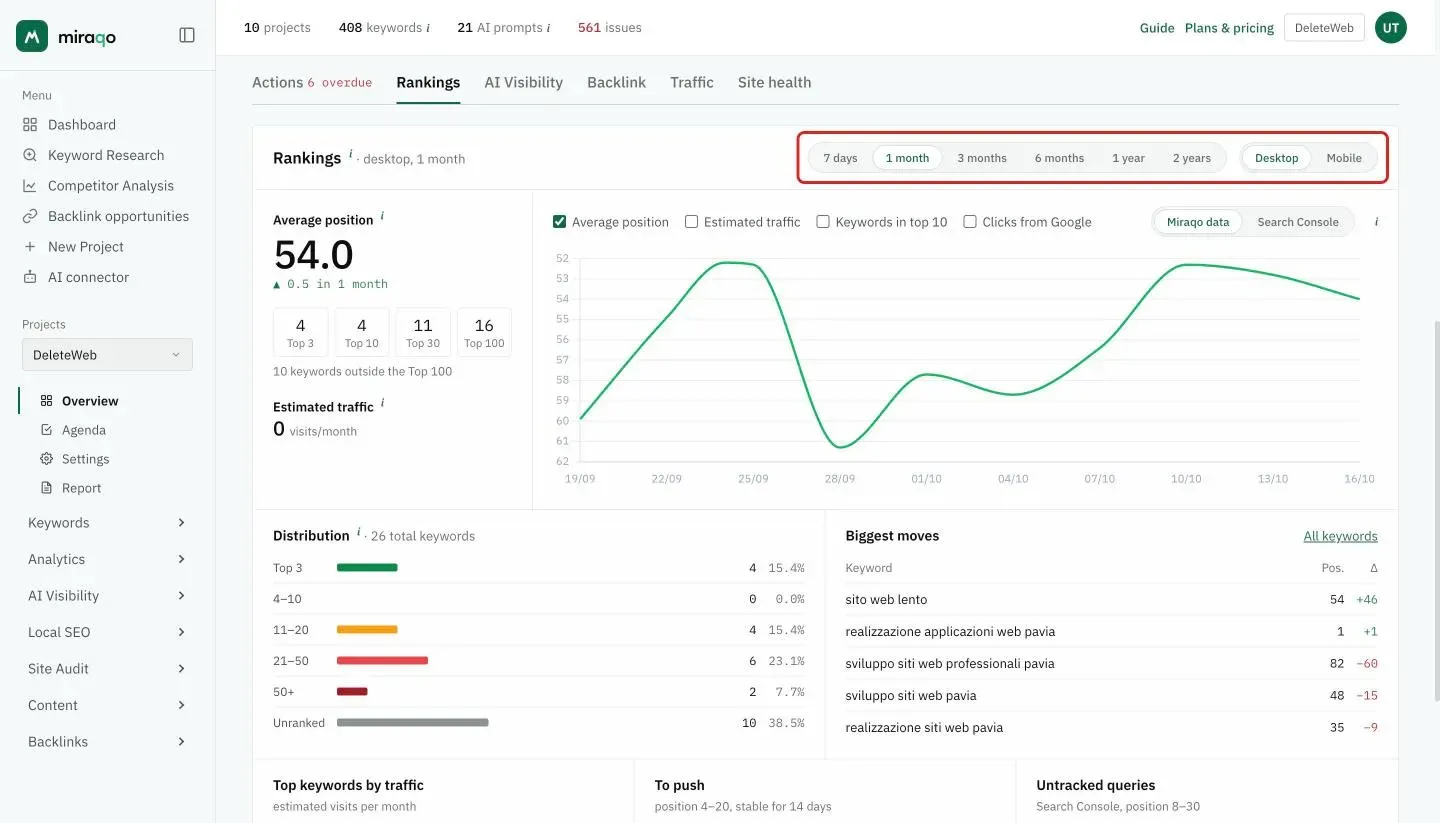Click the info icon beside Average position value
The width and height of the screenshot is (1440, 823).
pyautogui.click(x=382, y=217)
